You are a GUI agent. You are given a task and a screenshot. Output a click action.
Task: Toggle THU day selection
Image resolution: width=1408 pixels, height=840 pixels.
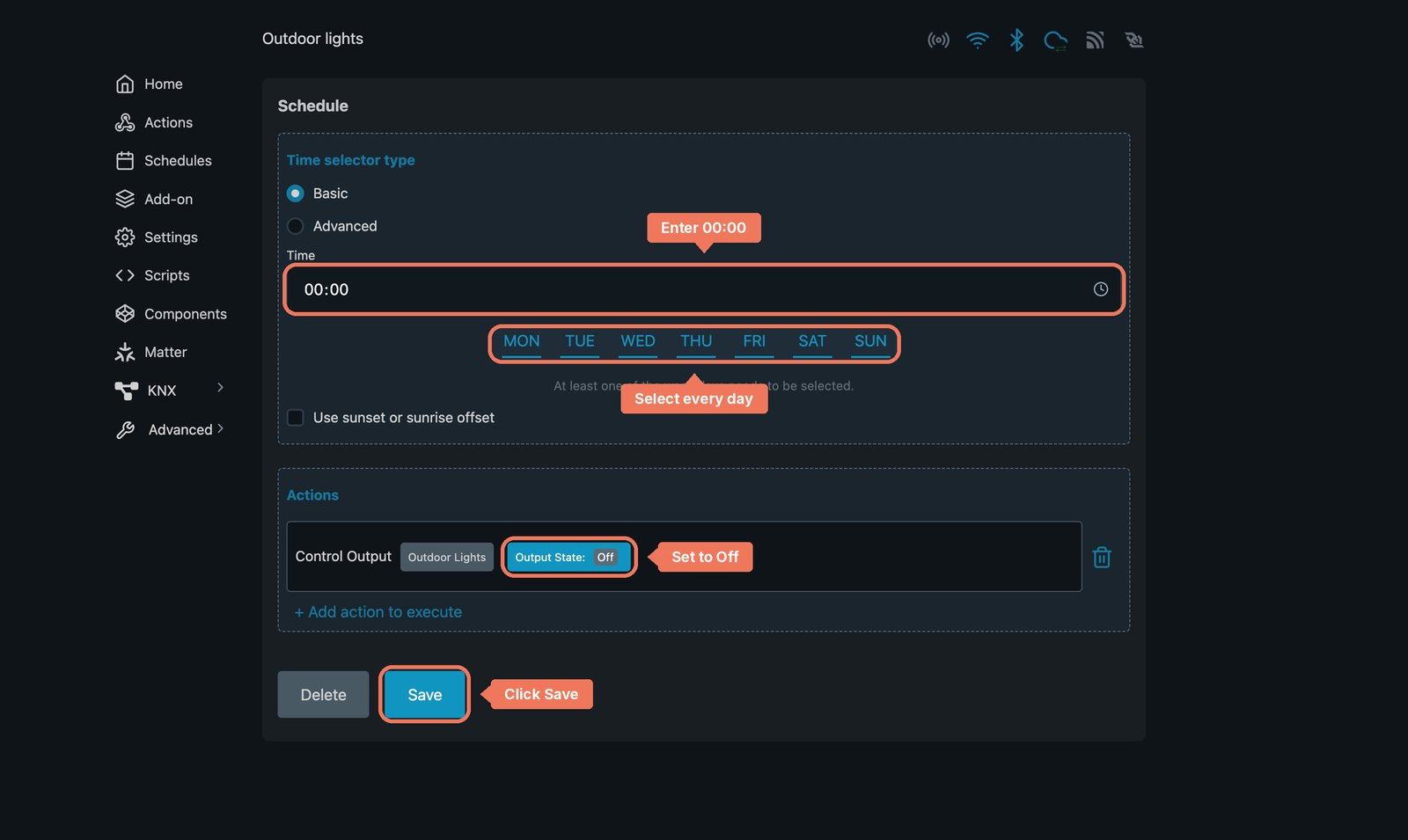[x=696, y=342]
